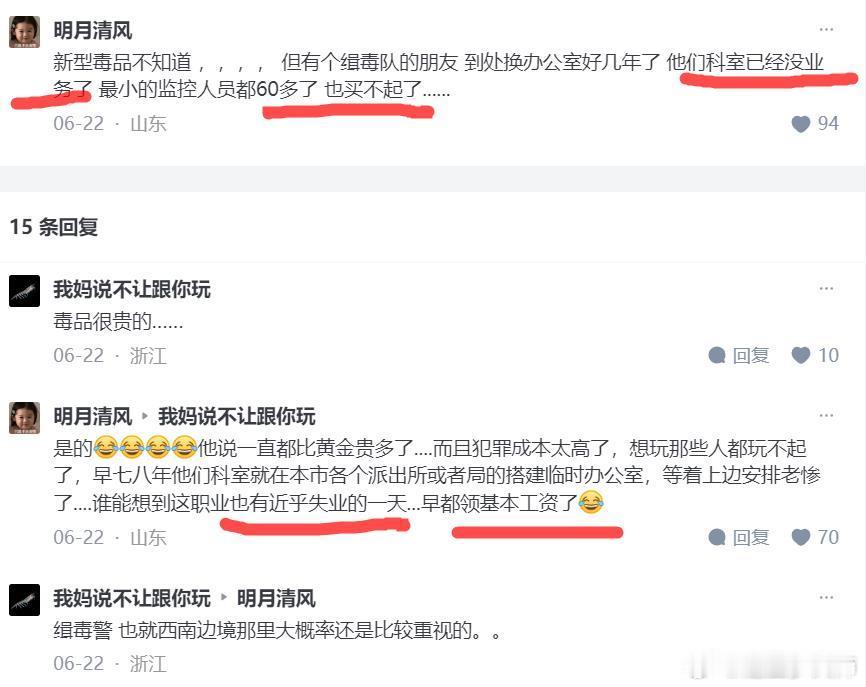866x687 pixels.
Task: Open the 我妈说不让跟你玩 username on the first reply
Action: [x=132, y=289]
